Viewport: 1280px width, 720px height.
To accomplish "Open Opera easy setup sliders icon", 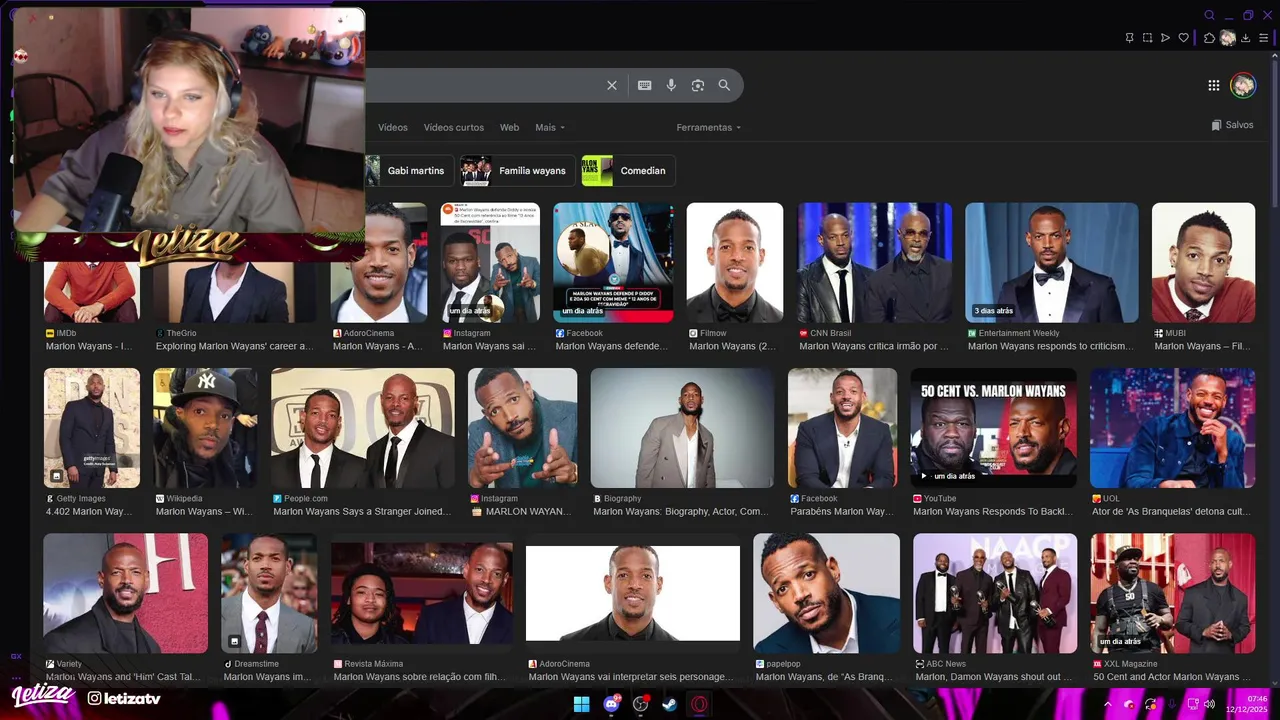I will pos(1264,38).
